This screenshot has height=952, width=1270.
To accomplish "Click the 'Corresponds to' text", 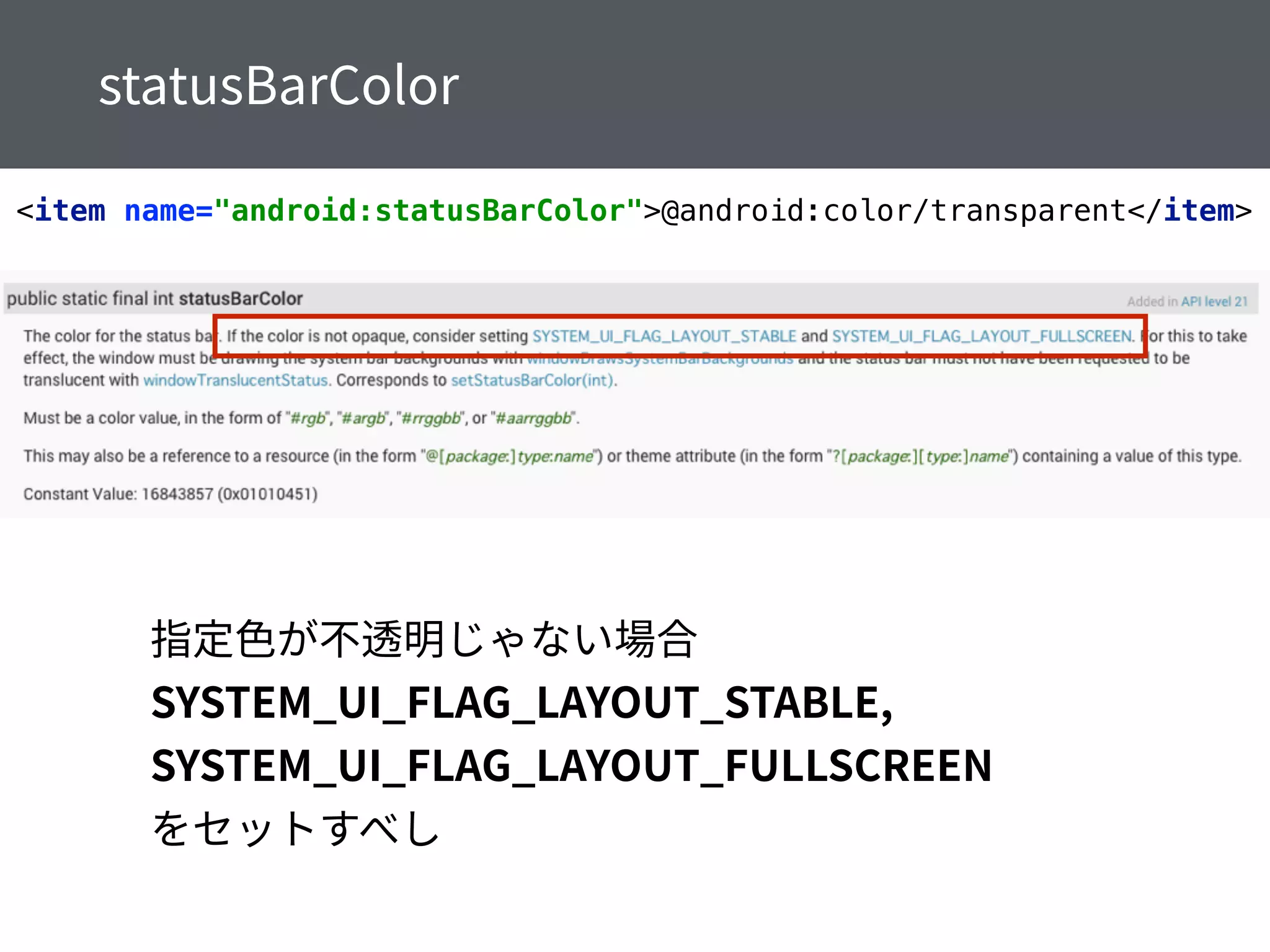I will (x=391, y=380).
